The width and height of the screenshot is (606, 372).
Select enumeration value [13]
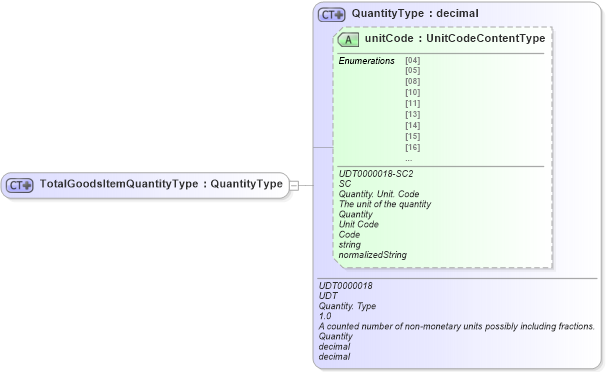[412, 114]
